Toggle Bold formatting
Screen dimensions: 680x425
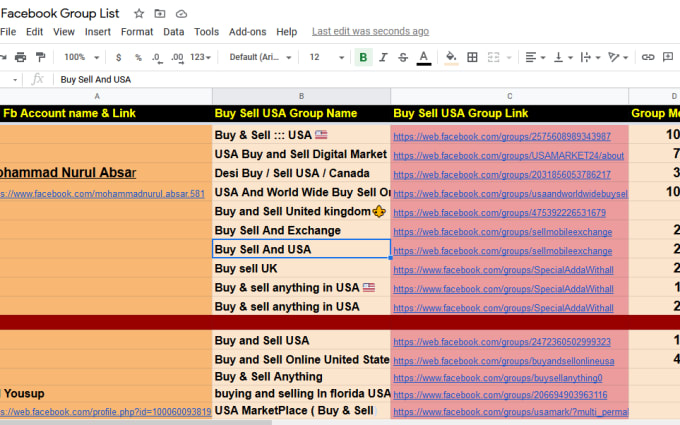363,57
